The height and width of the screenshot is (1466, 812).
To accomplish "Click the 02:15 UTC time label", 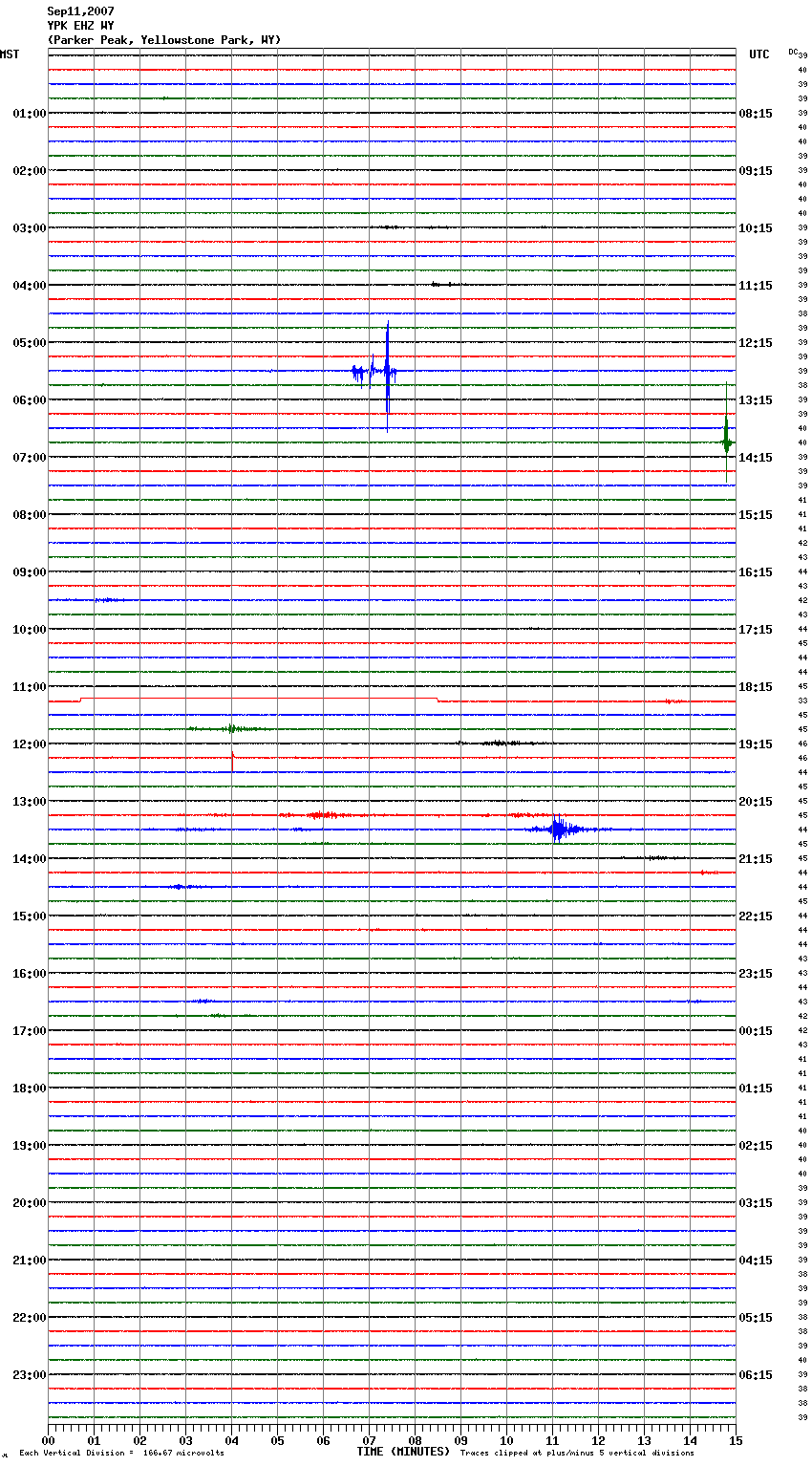I will pos(756,1146).
